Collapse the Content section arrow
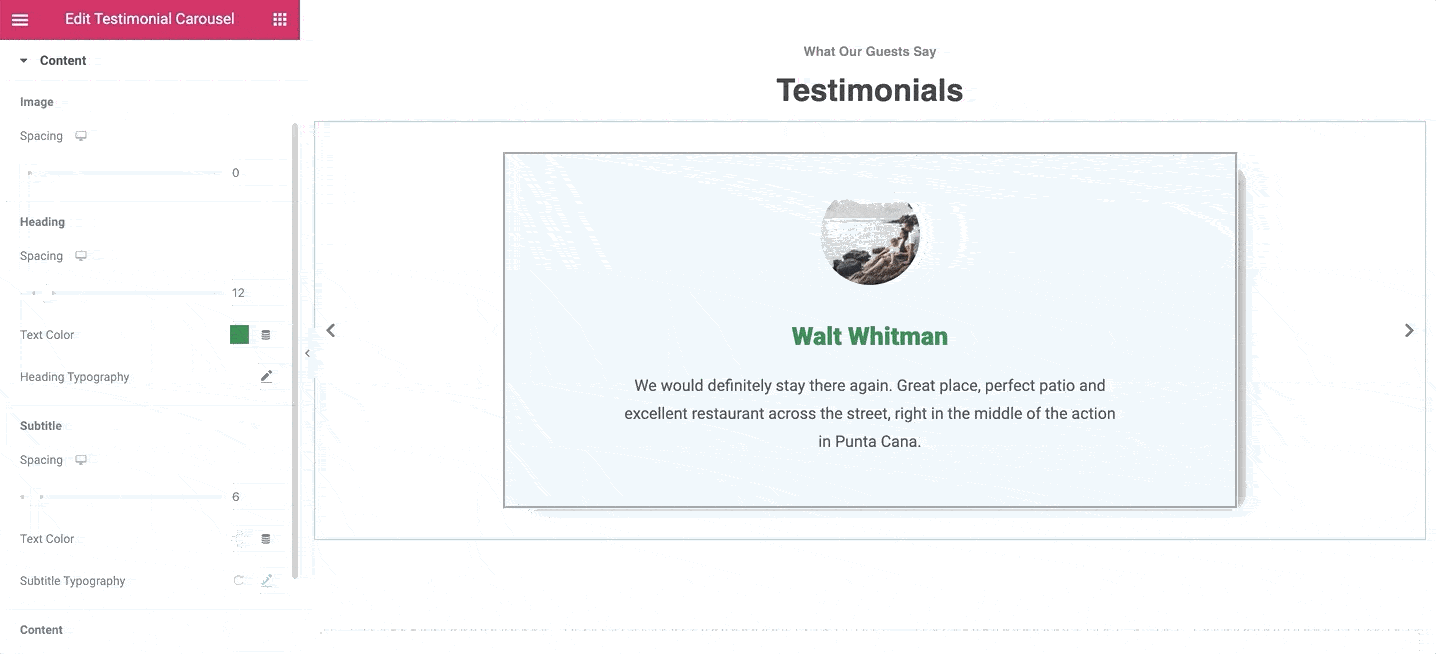Image resolution: width=1436 pixels, height=654 pixels. 24,61
